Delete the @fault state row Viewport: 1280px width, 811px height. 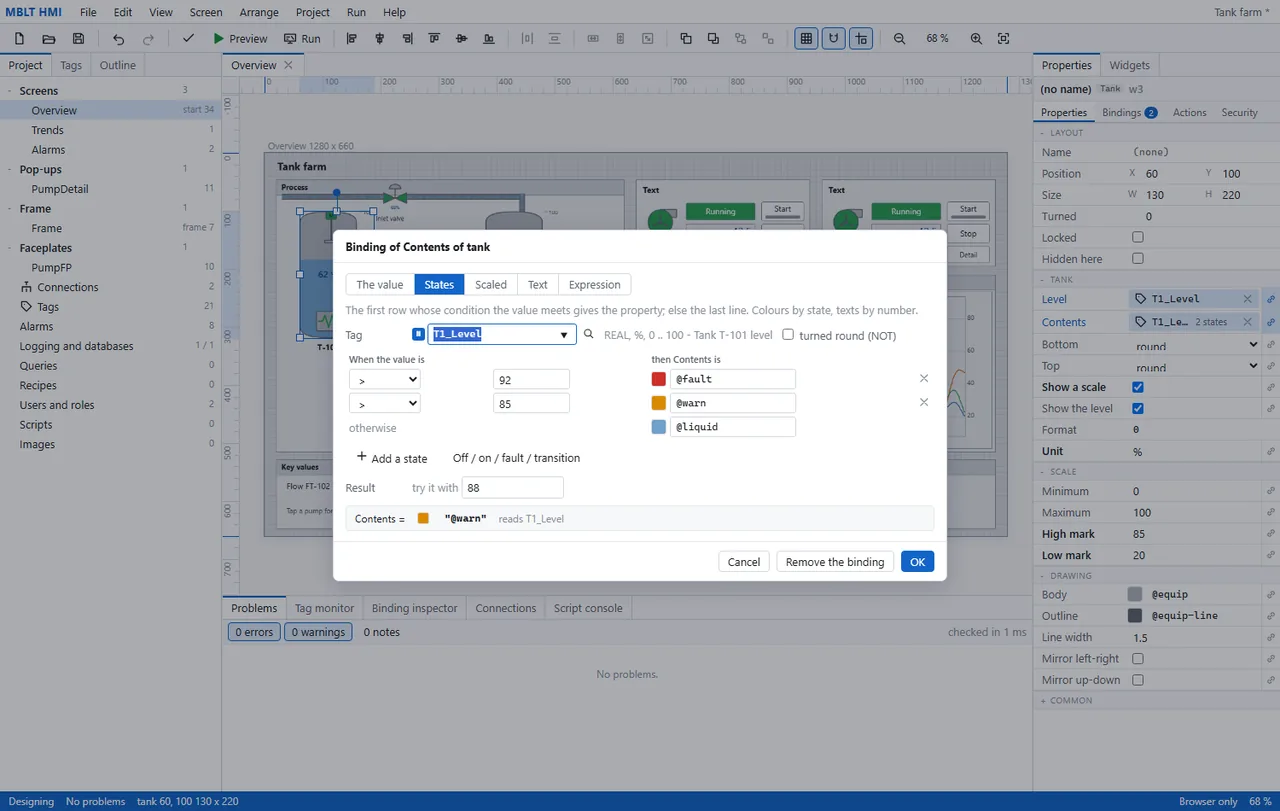coord(924,379)
